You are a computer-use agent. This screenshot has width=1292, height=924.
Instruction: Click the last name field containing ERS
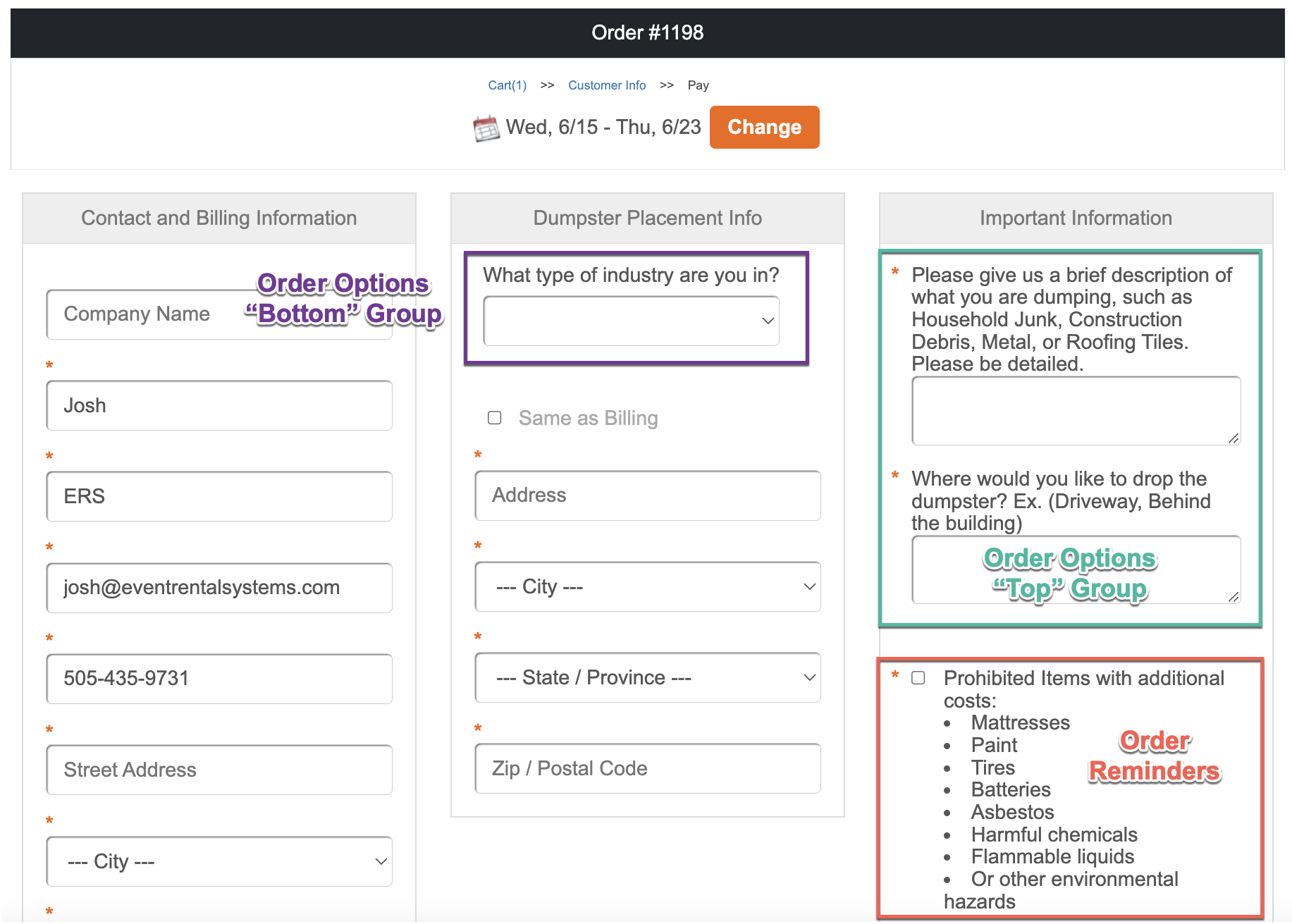pos(219,496)
